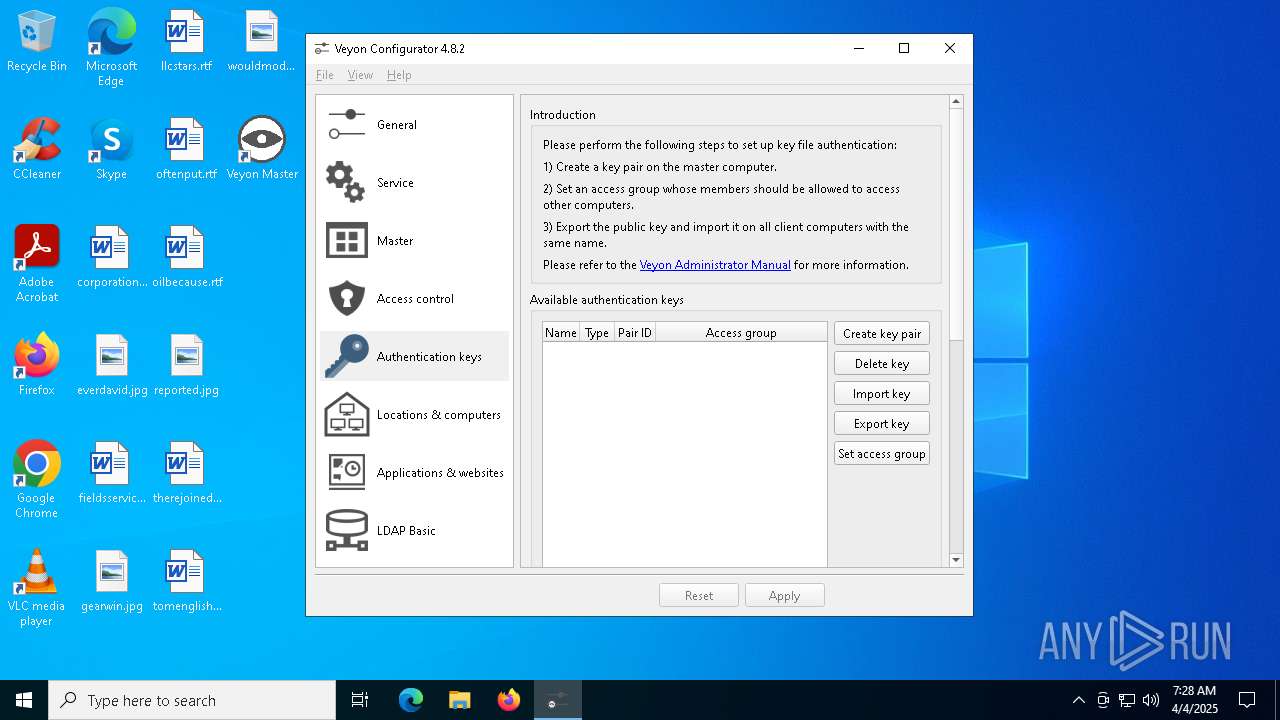Launch Adobe Acrobat desktop shortcut
1280x720 pixels.
(x=37, y=263)
